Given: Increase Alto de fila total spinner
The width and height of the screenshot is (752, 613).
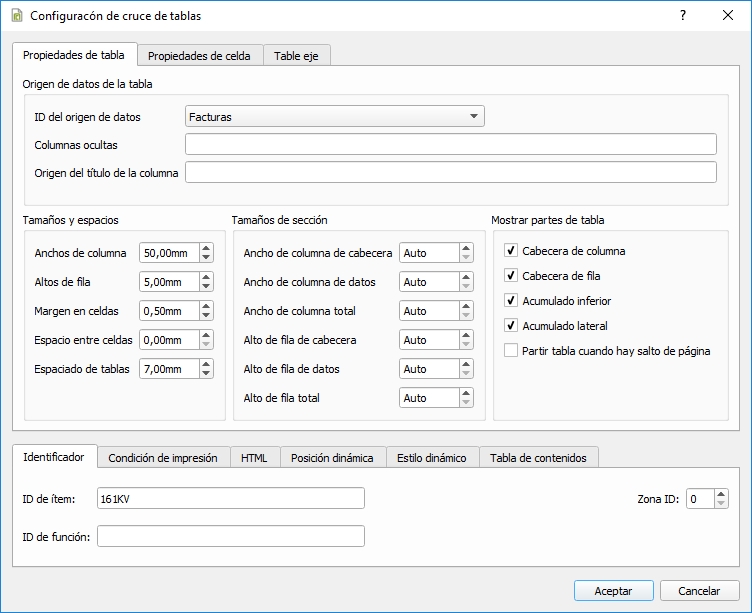Looking at the screenshot, I should (x=466, y=393).
